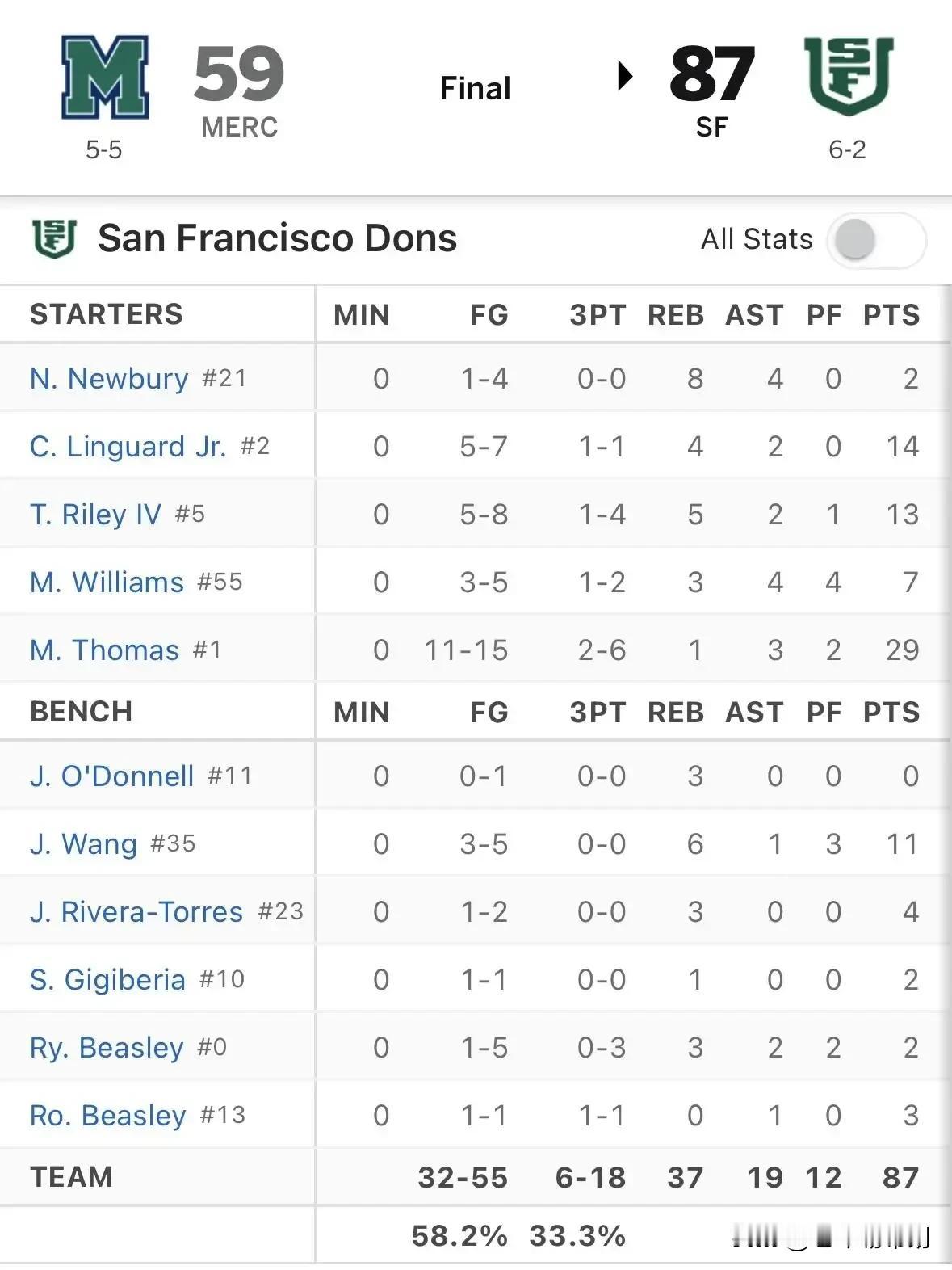Open C. Linguard Jr. player profile

(x=128, y=446)
